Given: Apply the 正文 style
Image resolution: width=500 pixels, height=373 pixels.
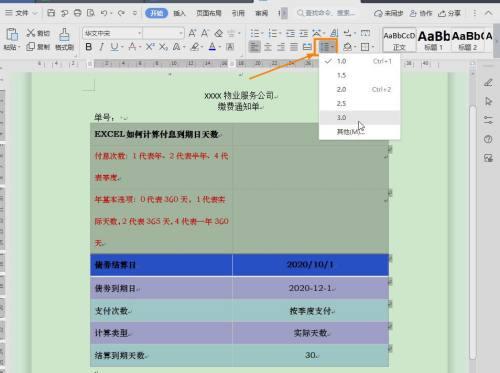Looking at the screenshot, I should [x=399, y=40].
